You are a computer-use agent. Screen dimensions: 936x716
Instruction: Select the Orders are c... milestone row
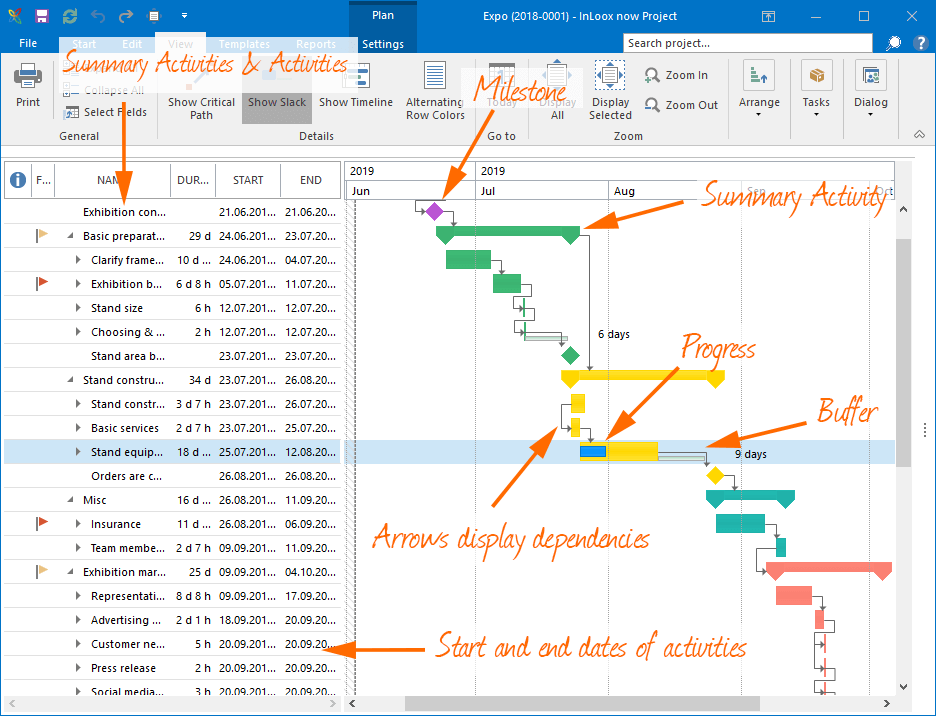pos(172,476)
